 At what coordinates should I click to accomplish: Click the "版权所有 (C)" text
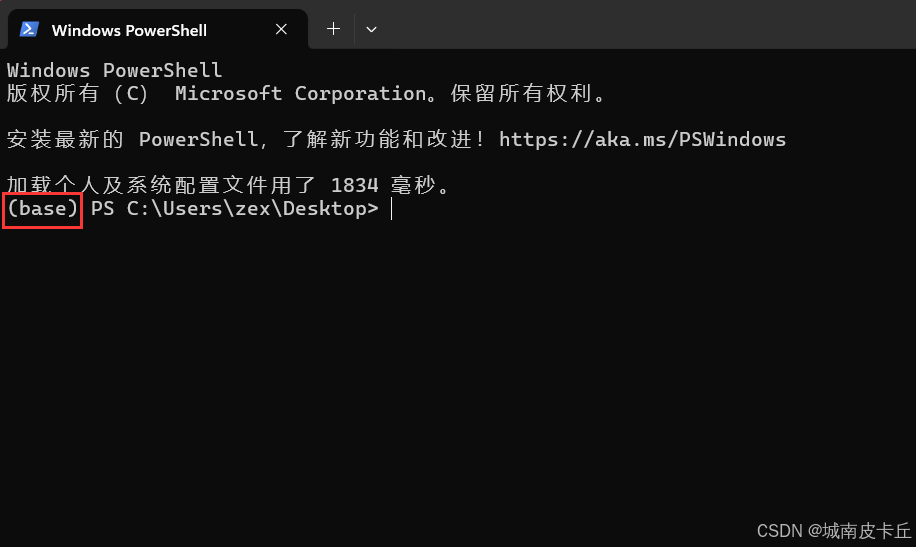(x=77, y=94)
